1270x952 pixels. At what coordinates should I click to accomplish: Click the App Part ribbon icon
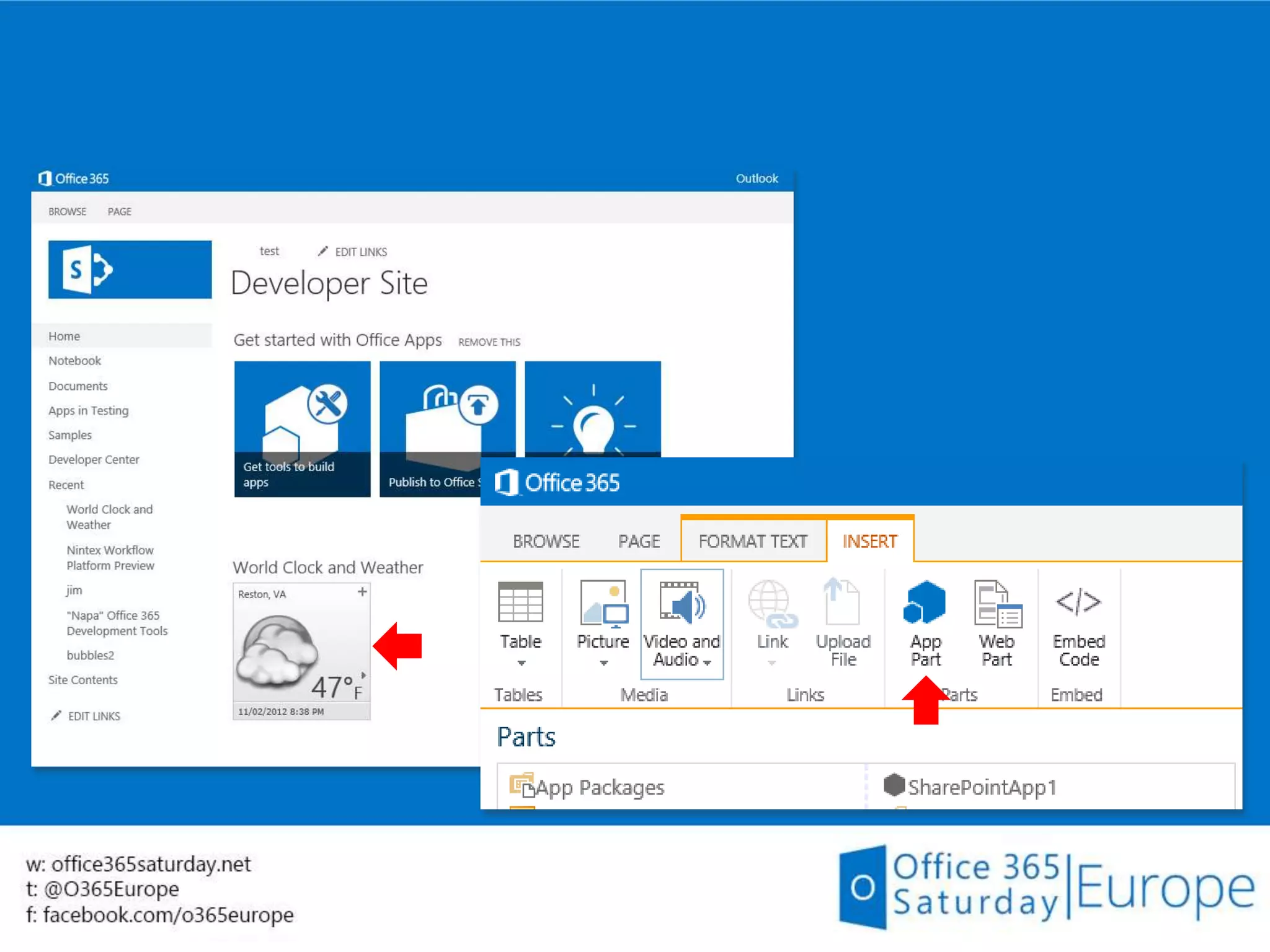925,602
